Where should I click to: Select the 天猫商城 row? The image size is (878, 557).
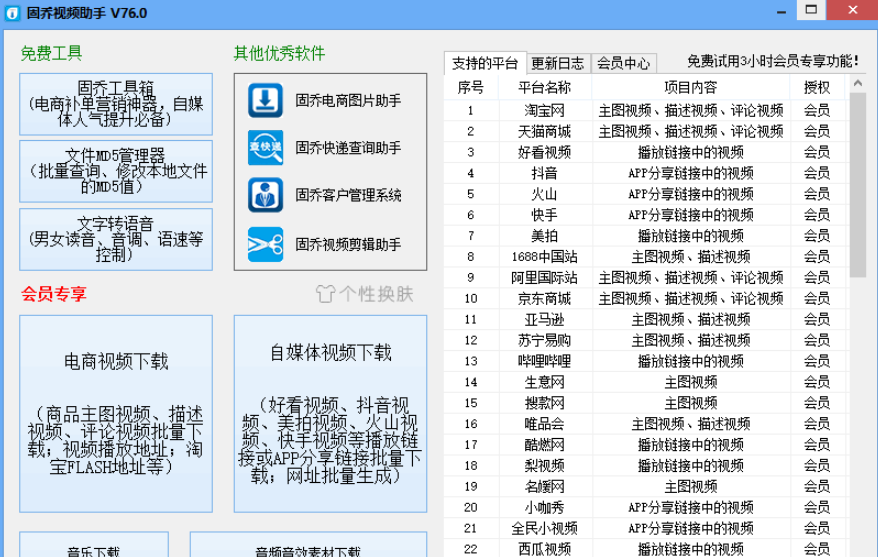click(x=647, y=132)
